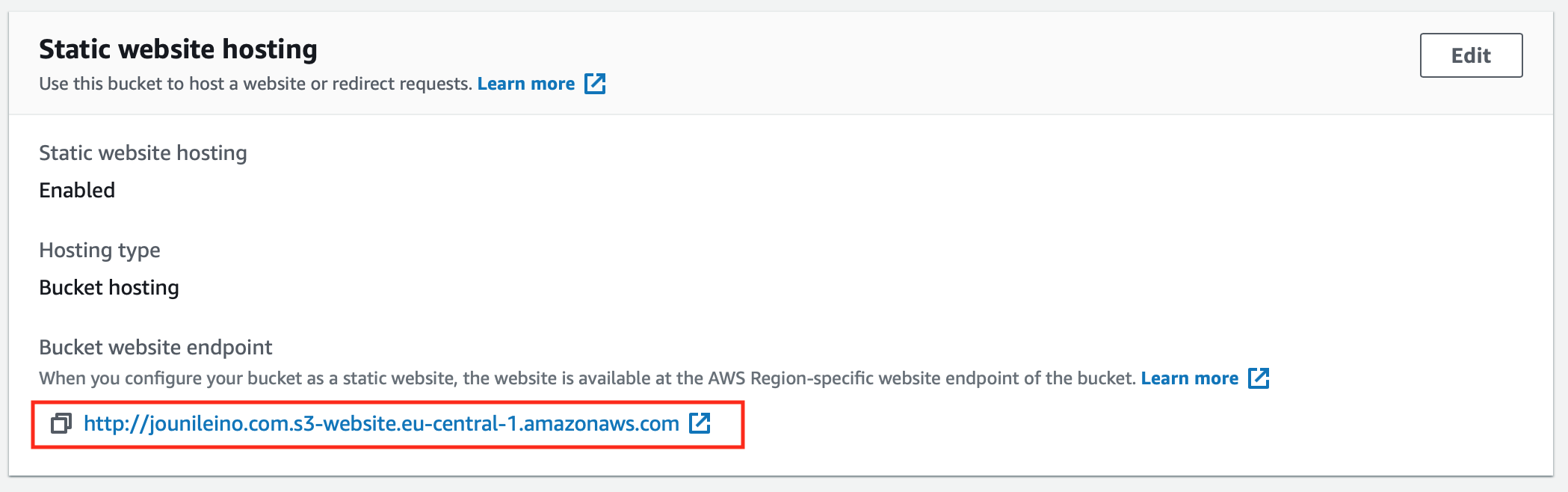Screen dimensions: 1568x492
Task: Select the 'Enabled' status value
Action: pyautogui.click(x=77, y=190)
